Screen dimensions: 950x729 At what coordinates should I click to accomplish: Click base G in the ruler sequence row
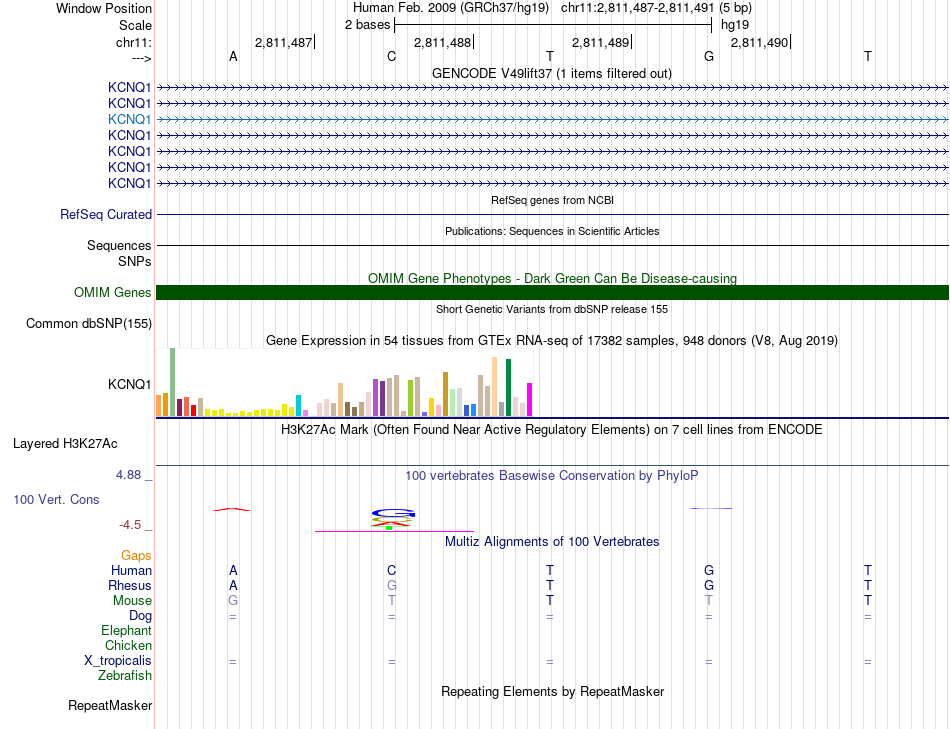(x=709, y=57)
